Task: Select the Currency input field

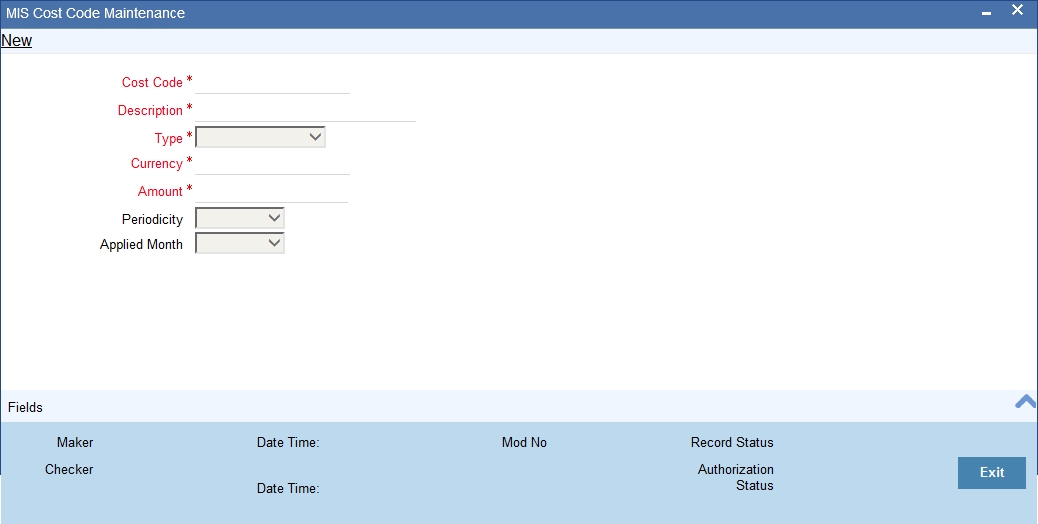Action: pyautogui.click(x=272, y=163)
